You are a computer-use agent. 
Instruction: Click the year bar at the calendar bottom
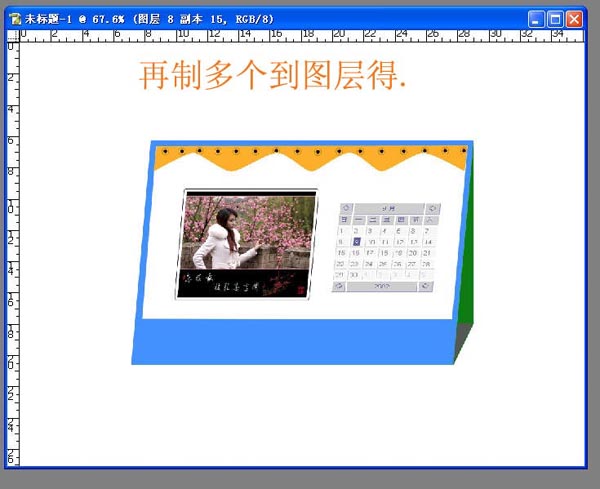click(382, 286)
